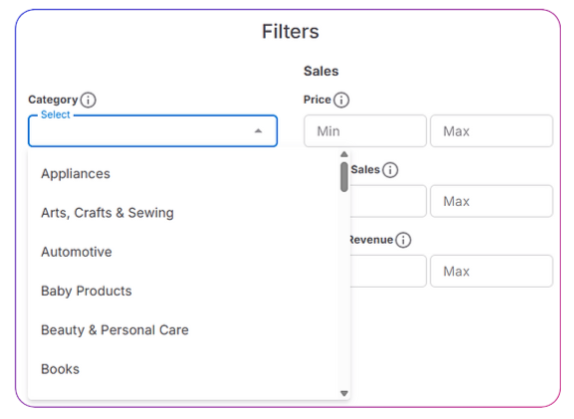
Task: Click the Price Max input field
Action: 492,131
